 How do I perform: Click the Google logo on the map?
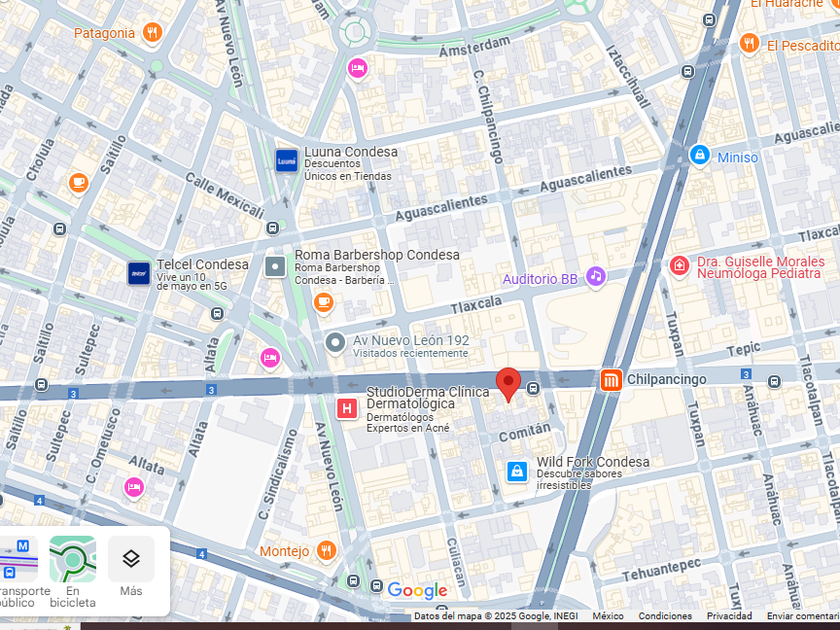(x=417, y=590)
